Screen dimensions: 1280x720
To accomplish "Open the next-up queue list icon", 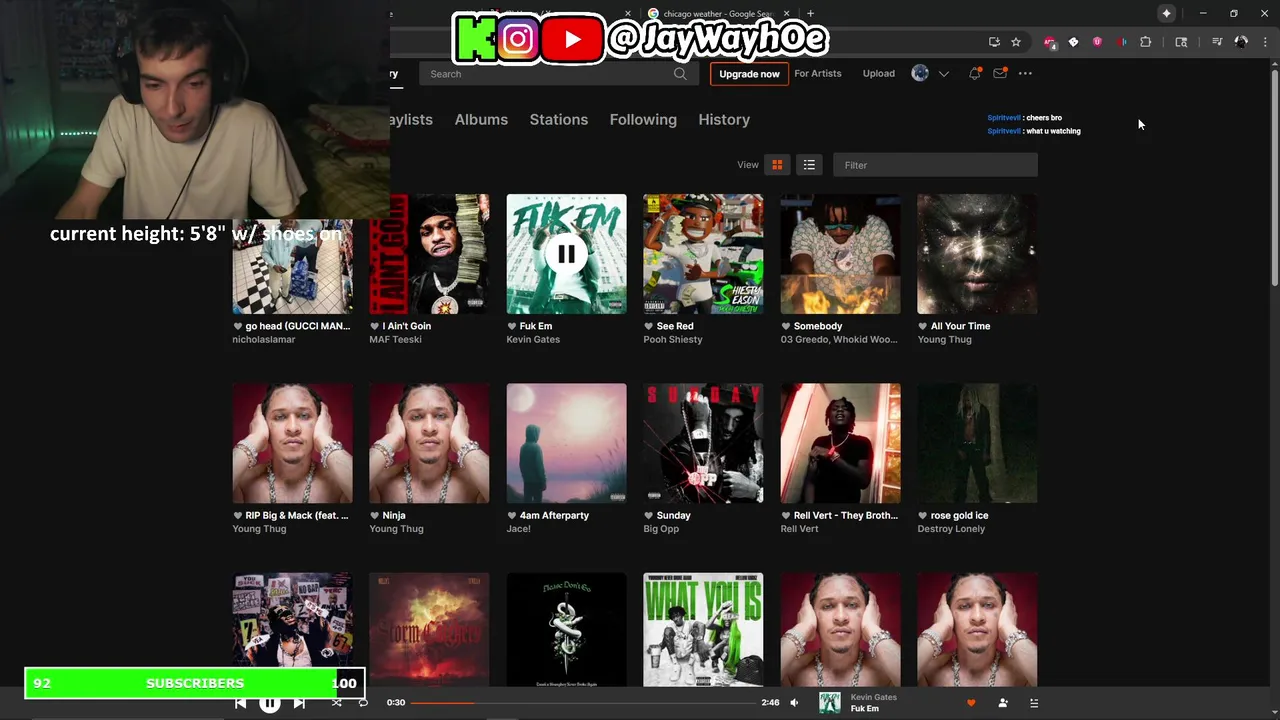I will pos(1034,703).
